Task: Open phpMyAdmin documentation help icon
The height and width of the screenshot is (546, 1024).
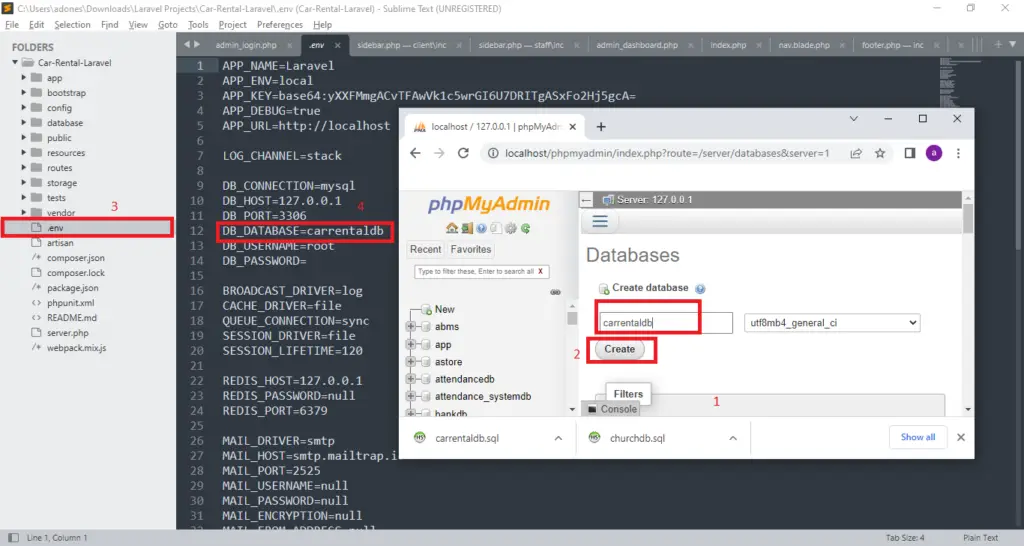Action: (481, 228)
